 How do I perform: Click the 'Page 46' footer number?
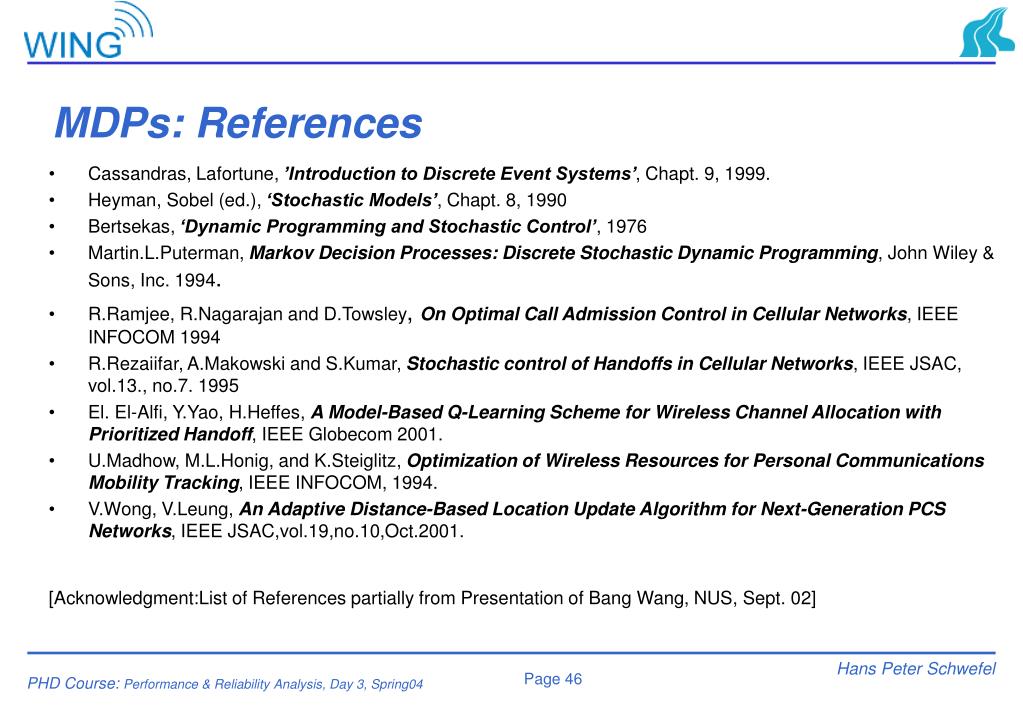click(x=553, y=679)
